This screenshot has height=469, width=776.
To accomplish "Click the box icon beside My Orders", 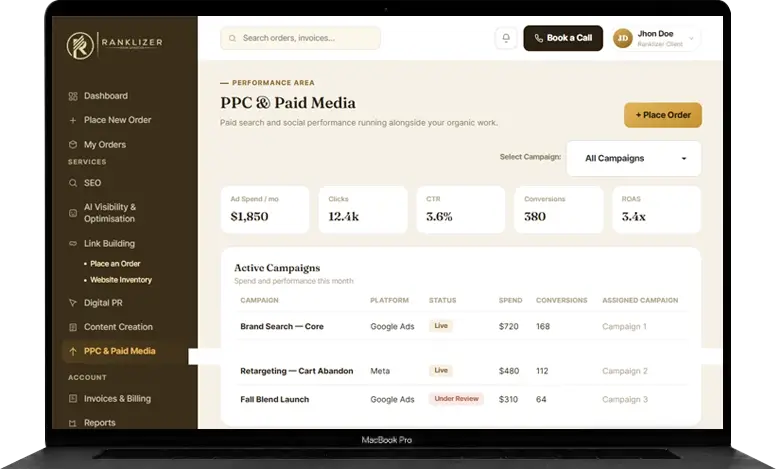I will coord(73,144).
